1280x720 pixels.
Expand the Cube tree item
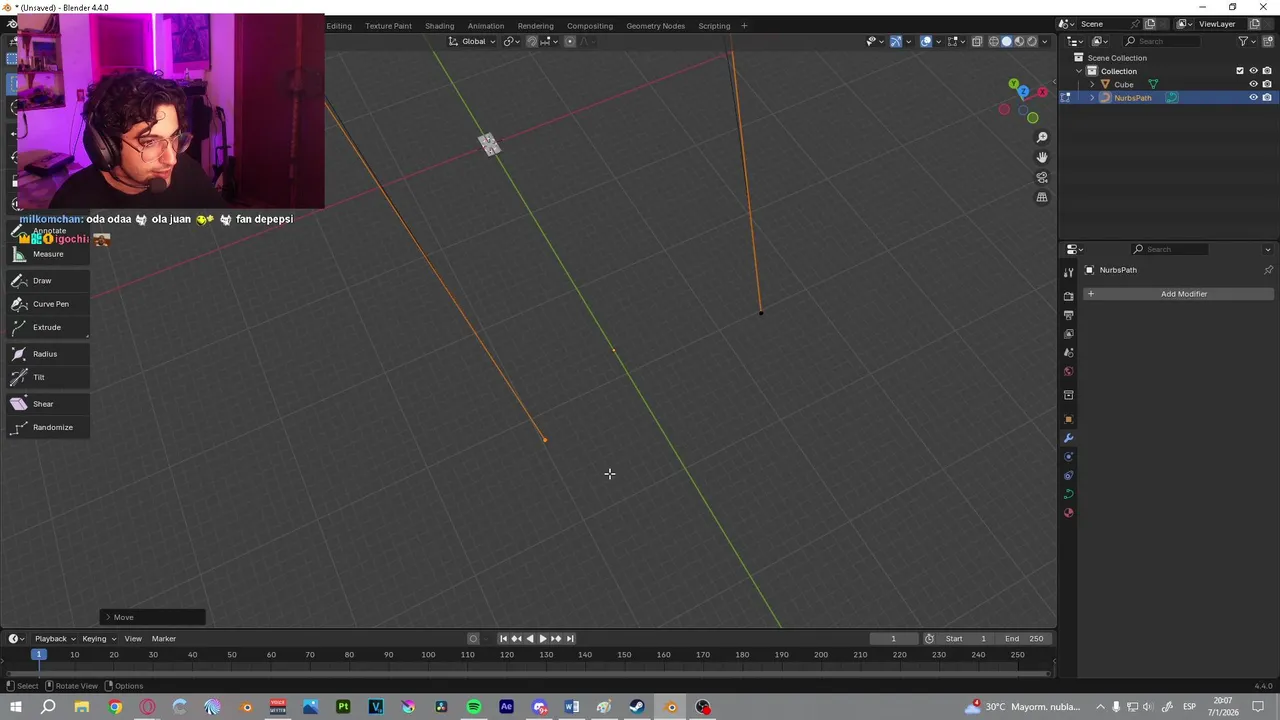tap(1092, 84)
